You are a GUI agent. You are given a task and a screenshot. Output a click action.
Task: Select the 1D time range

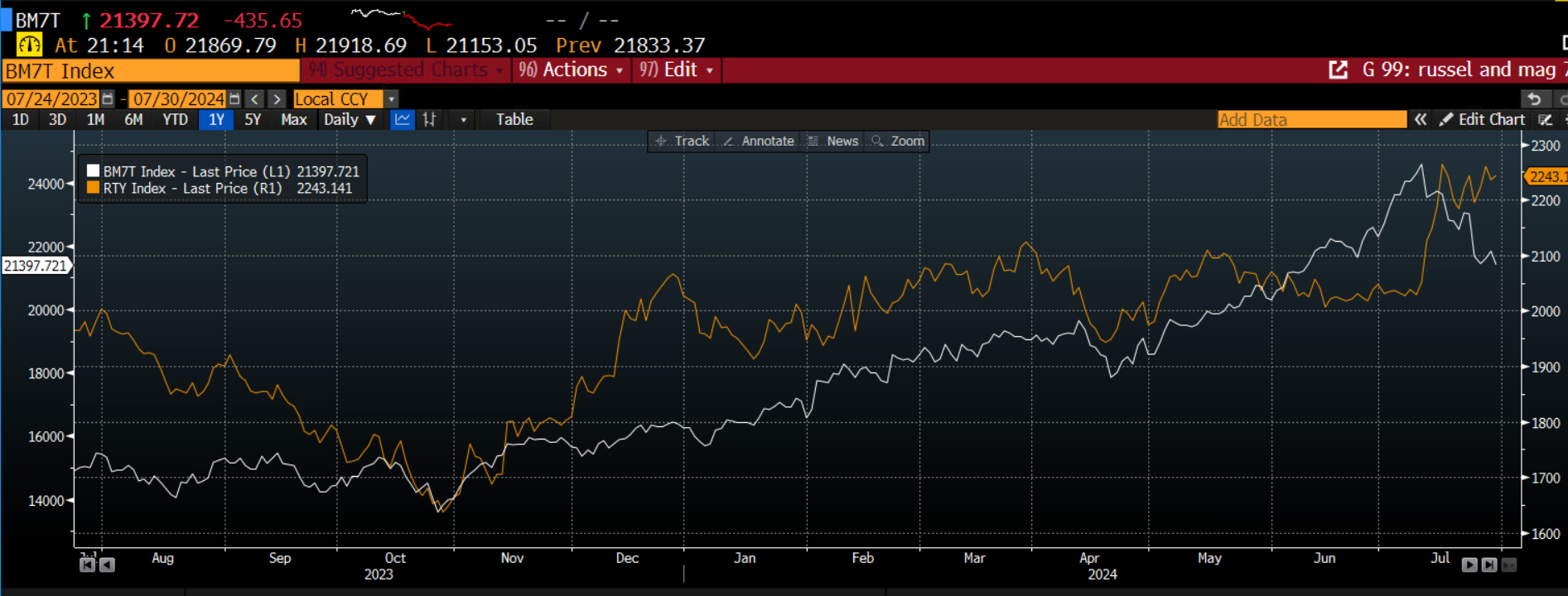(x=21, y=120)
